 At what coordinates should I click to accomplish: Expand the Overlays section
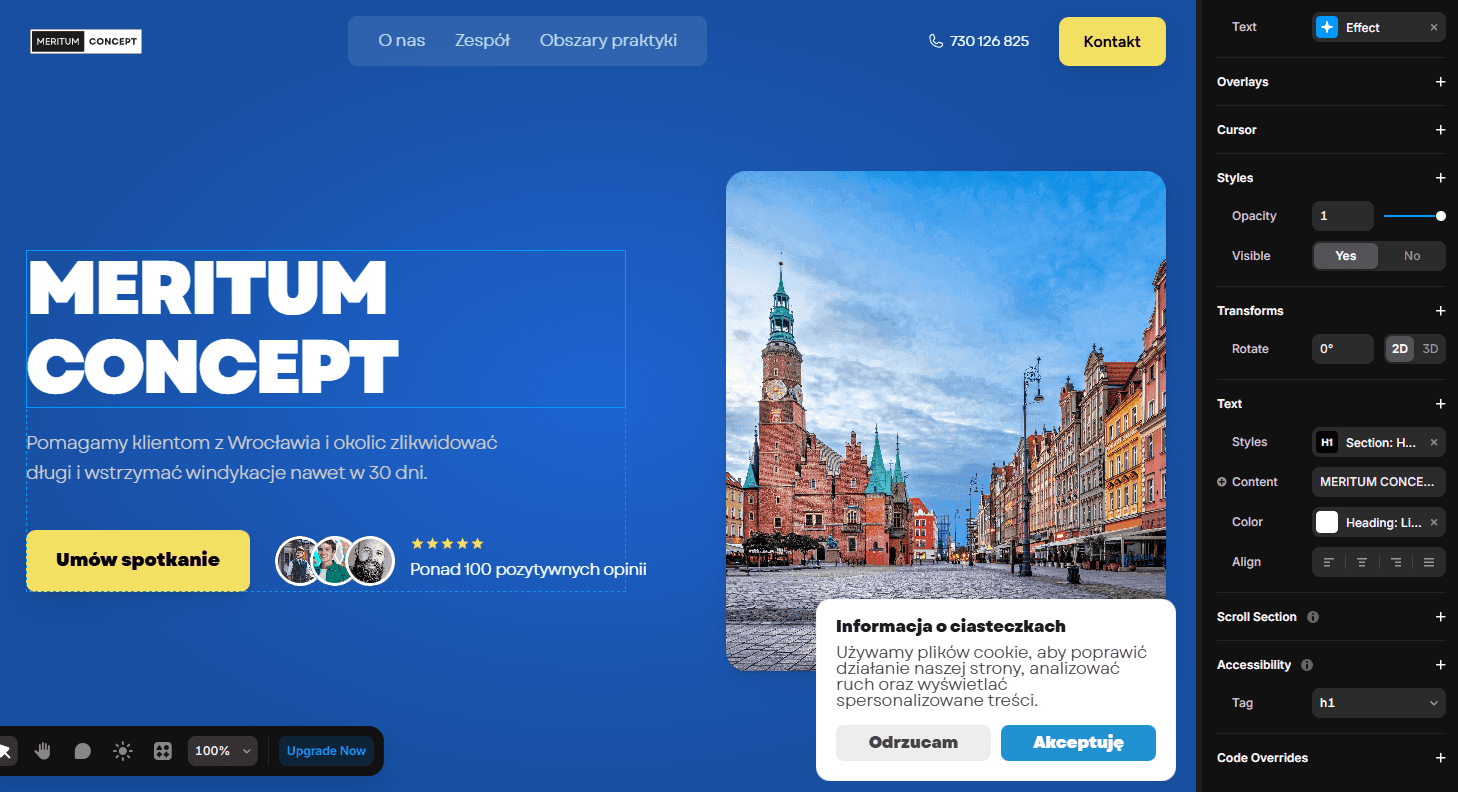pyautogui.click(x=1440, y=82)
